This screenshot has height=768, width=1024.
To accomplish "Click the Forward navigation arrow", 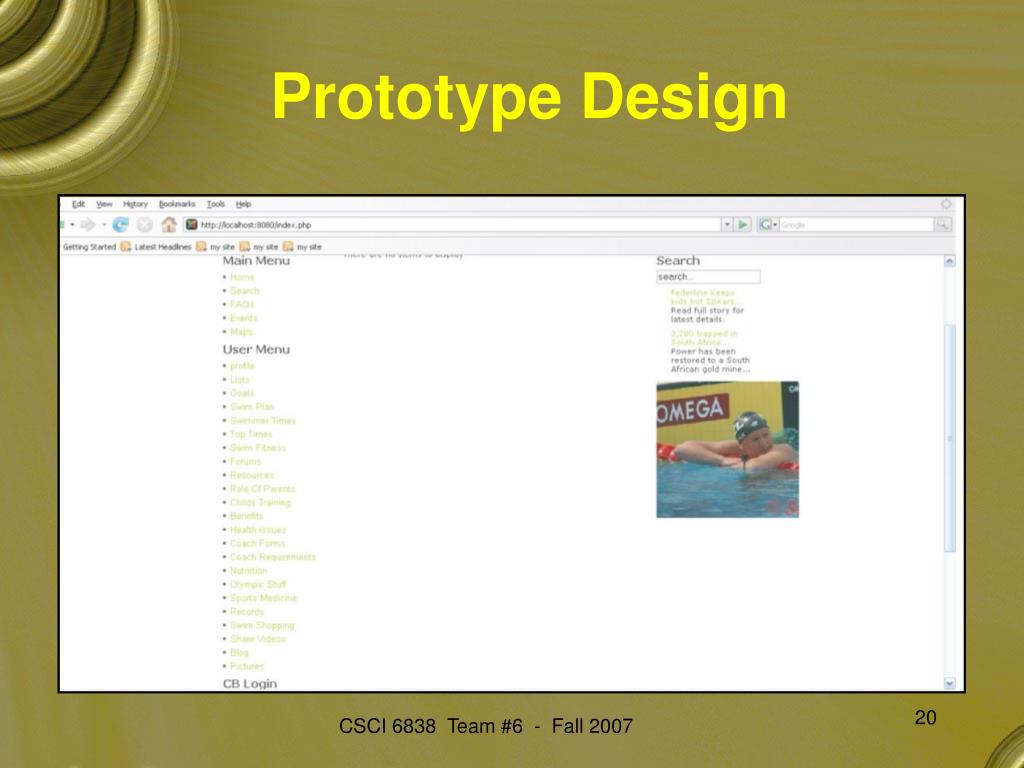I will pyautogui.click(x=88, y=225).
